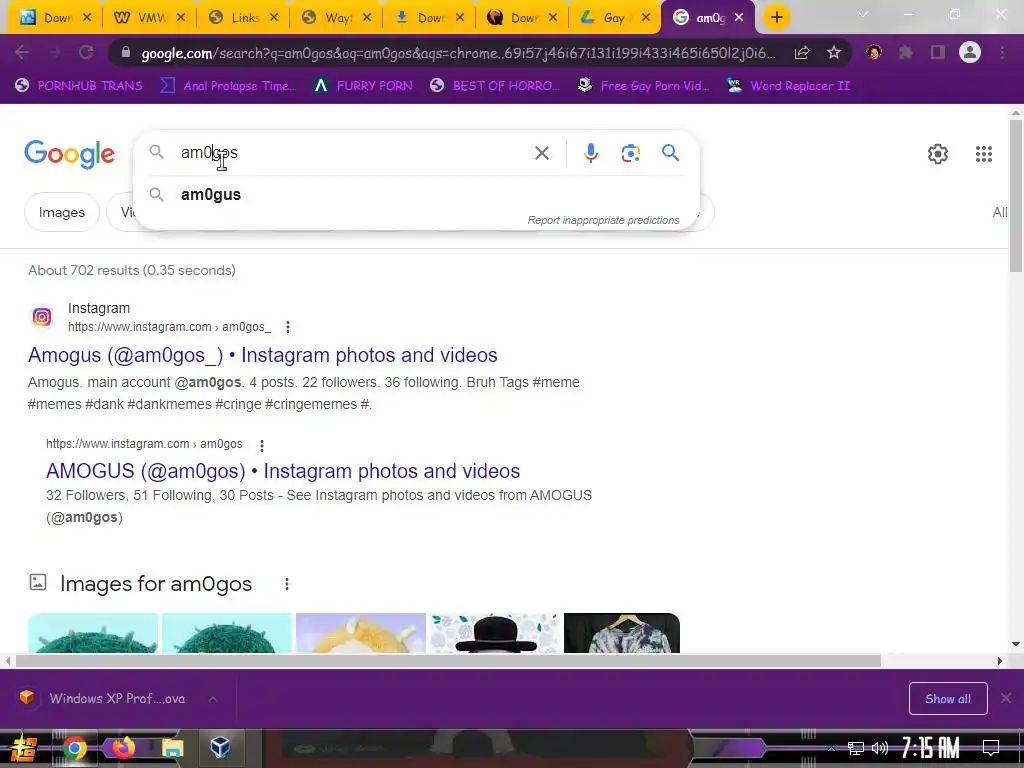Toggle the Chrome side panel icon
1024x768 pixels.
click(938, 52)
